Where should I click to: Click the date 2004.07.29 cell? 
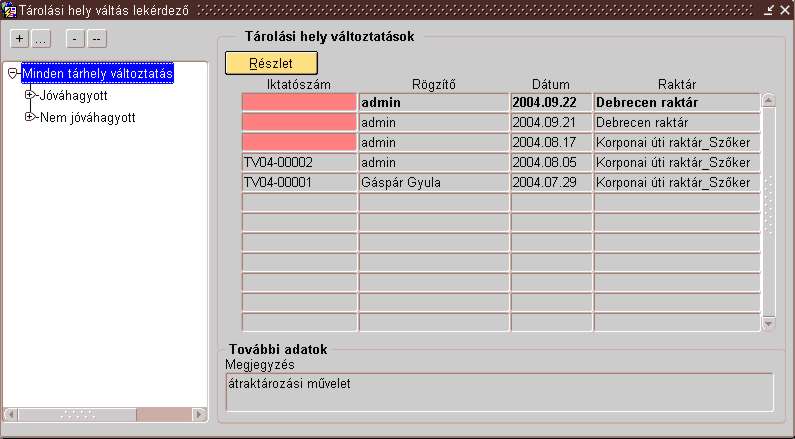point(552,182)
